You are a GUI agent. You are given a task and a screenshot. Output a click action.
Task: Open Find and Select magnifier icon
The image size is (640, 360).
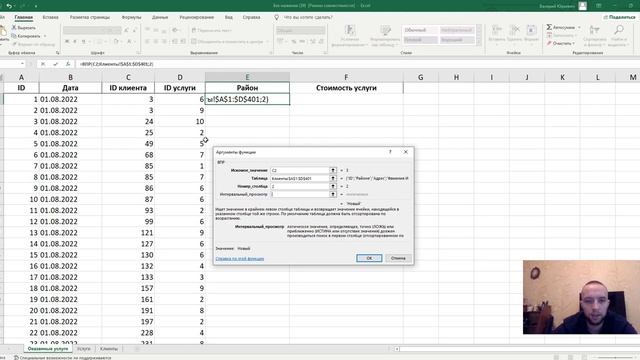(x=619, y=30)
